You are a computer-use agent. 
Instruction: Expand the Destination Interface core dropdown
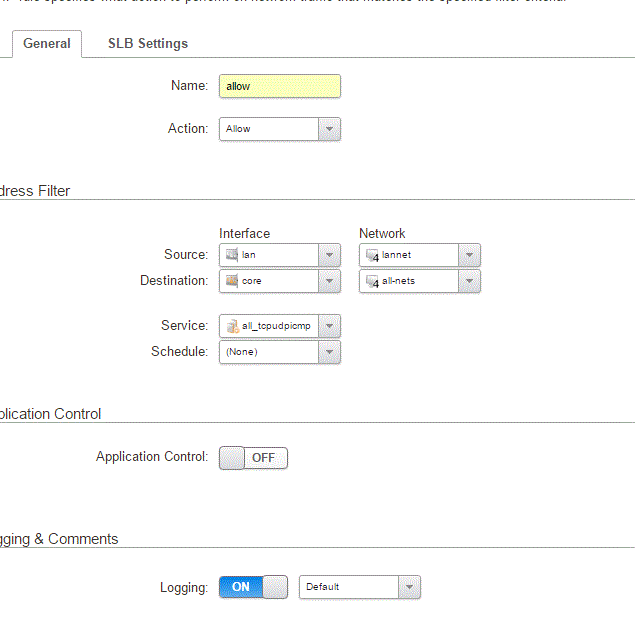pyautogui.click(x=329, y=281)
